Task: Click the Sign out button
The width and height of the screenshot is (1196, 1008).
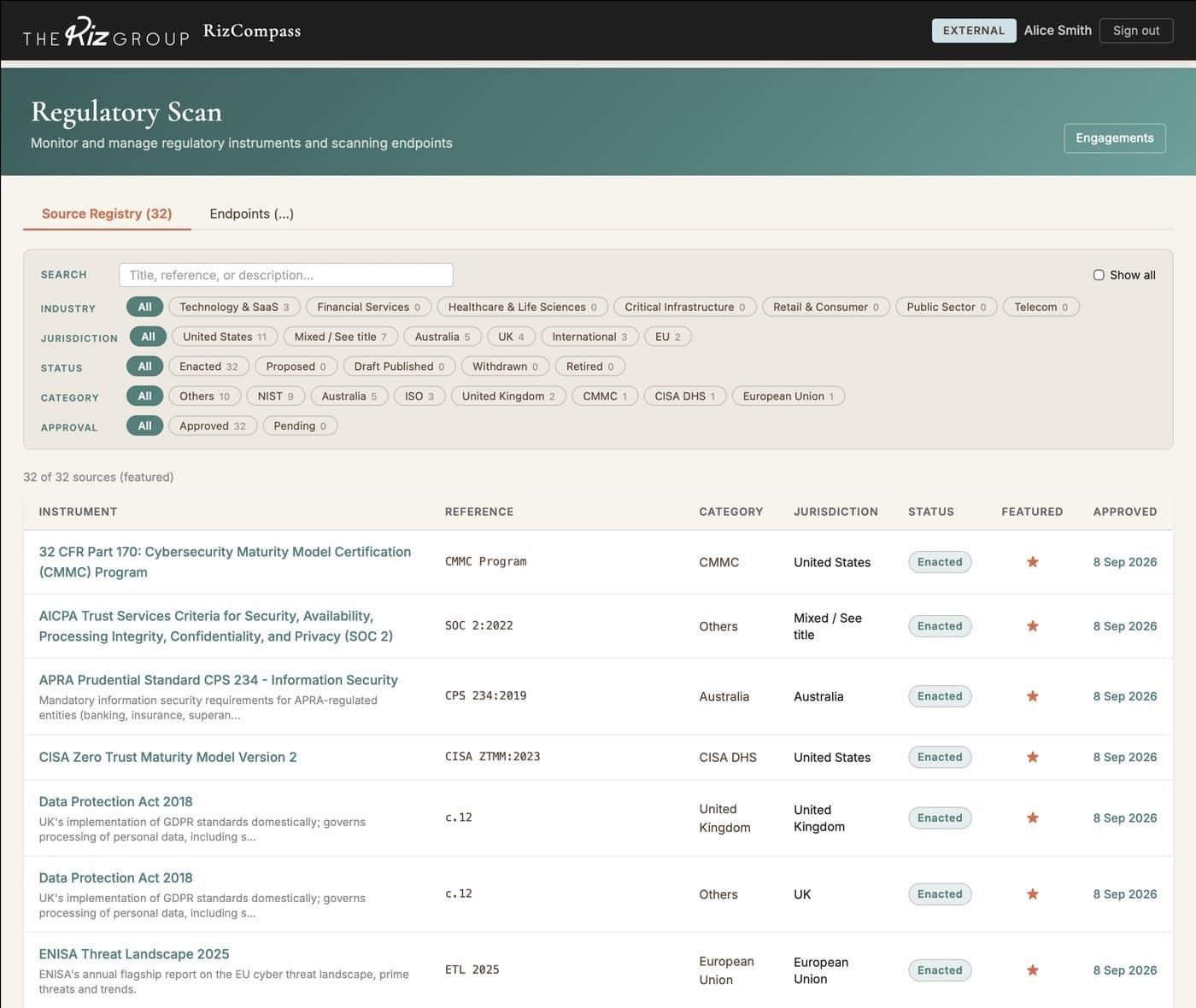Action: pos(1136,31)
